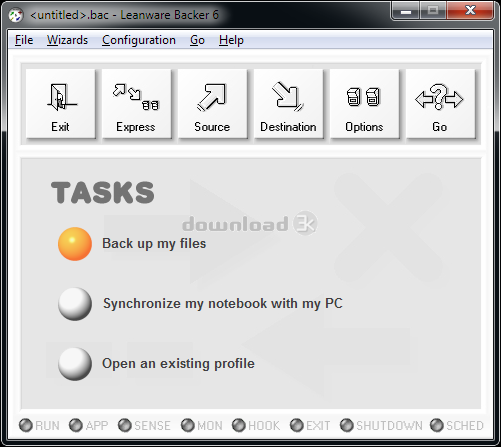
Task: Select the orange Back up my files option
Action: coord(75,244)
